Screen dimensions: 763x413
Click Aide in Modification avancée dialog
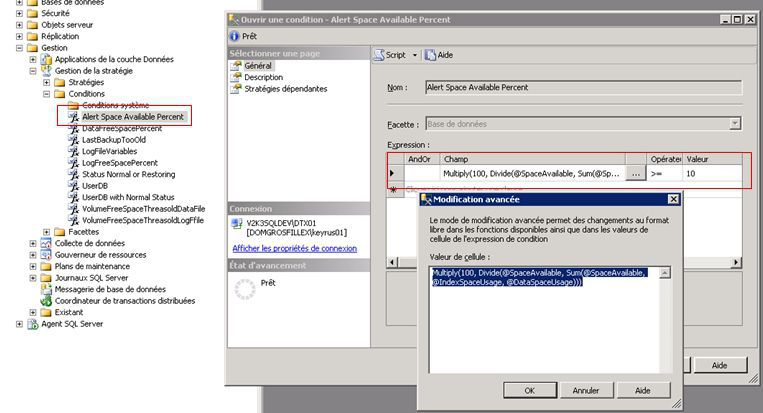(x=643, y=390)
